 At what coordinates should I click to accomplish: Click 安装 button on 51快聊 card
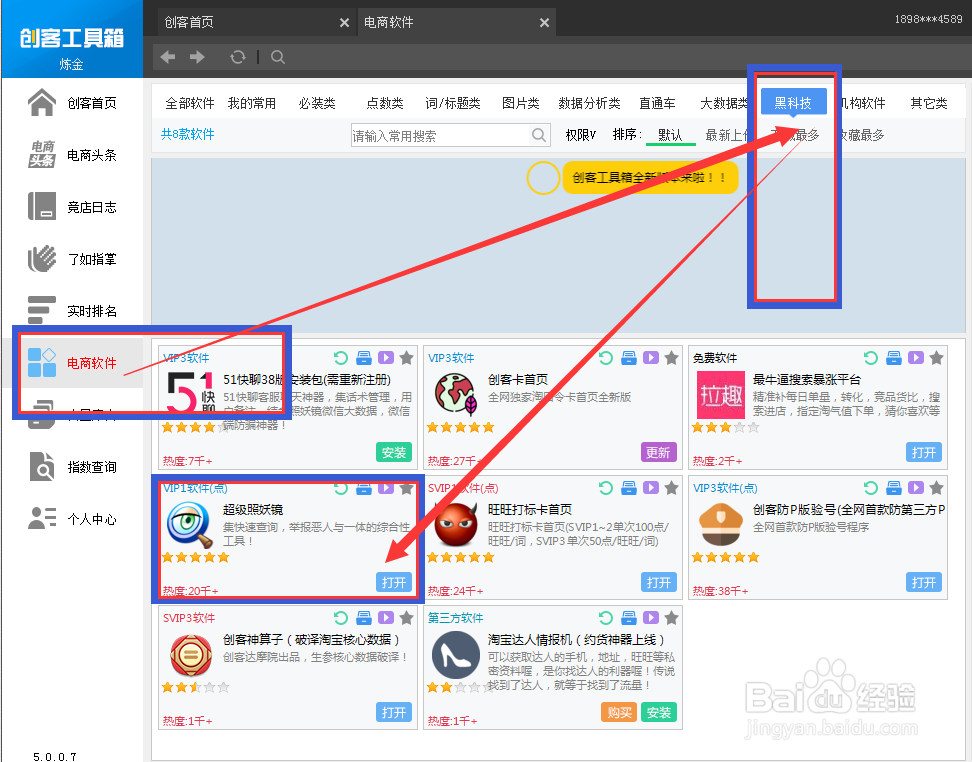(x=394, y=453)
